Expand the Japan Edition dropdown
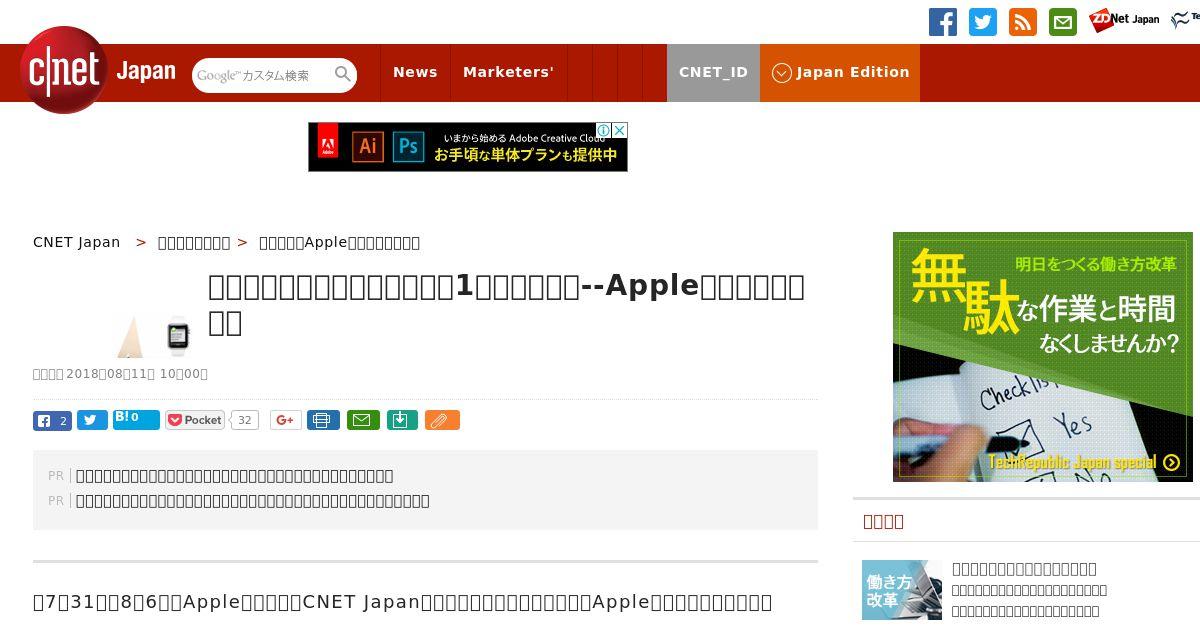The width and height of the screenshot is (1200, 630). pyautogui.click(x=840, y=72)
